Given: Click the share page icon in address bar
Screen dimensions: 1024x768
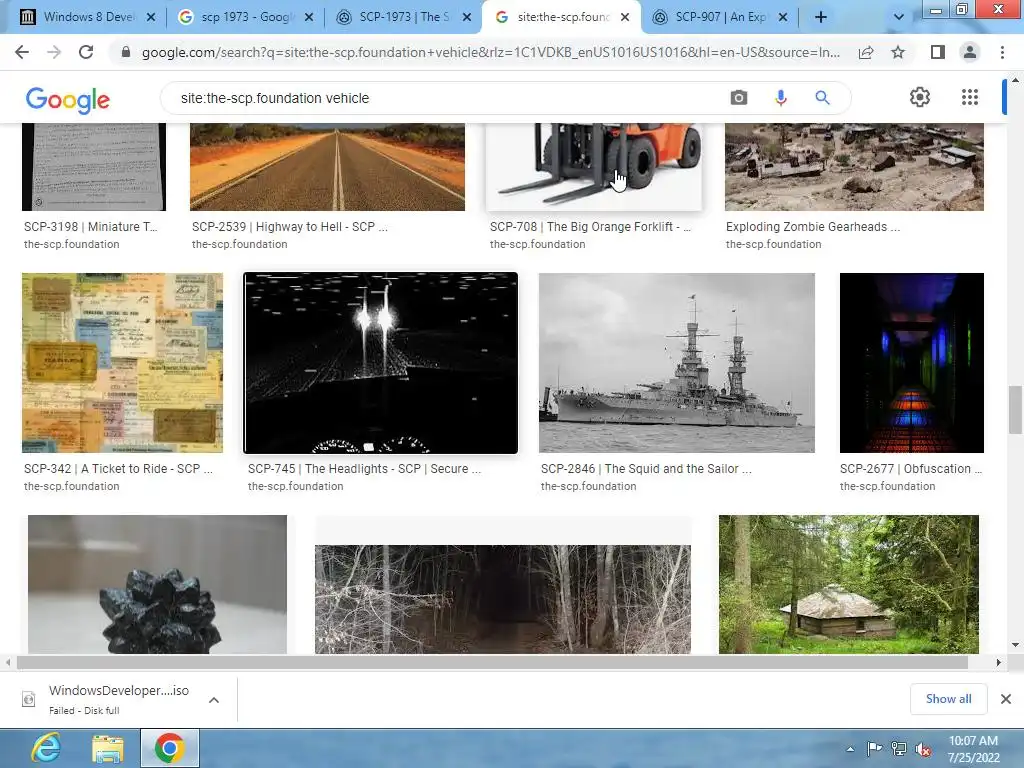Looking at the screenshot, I should 866,52.
